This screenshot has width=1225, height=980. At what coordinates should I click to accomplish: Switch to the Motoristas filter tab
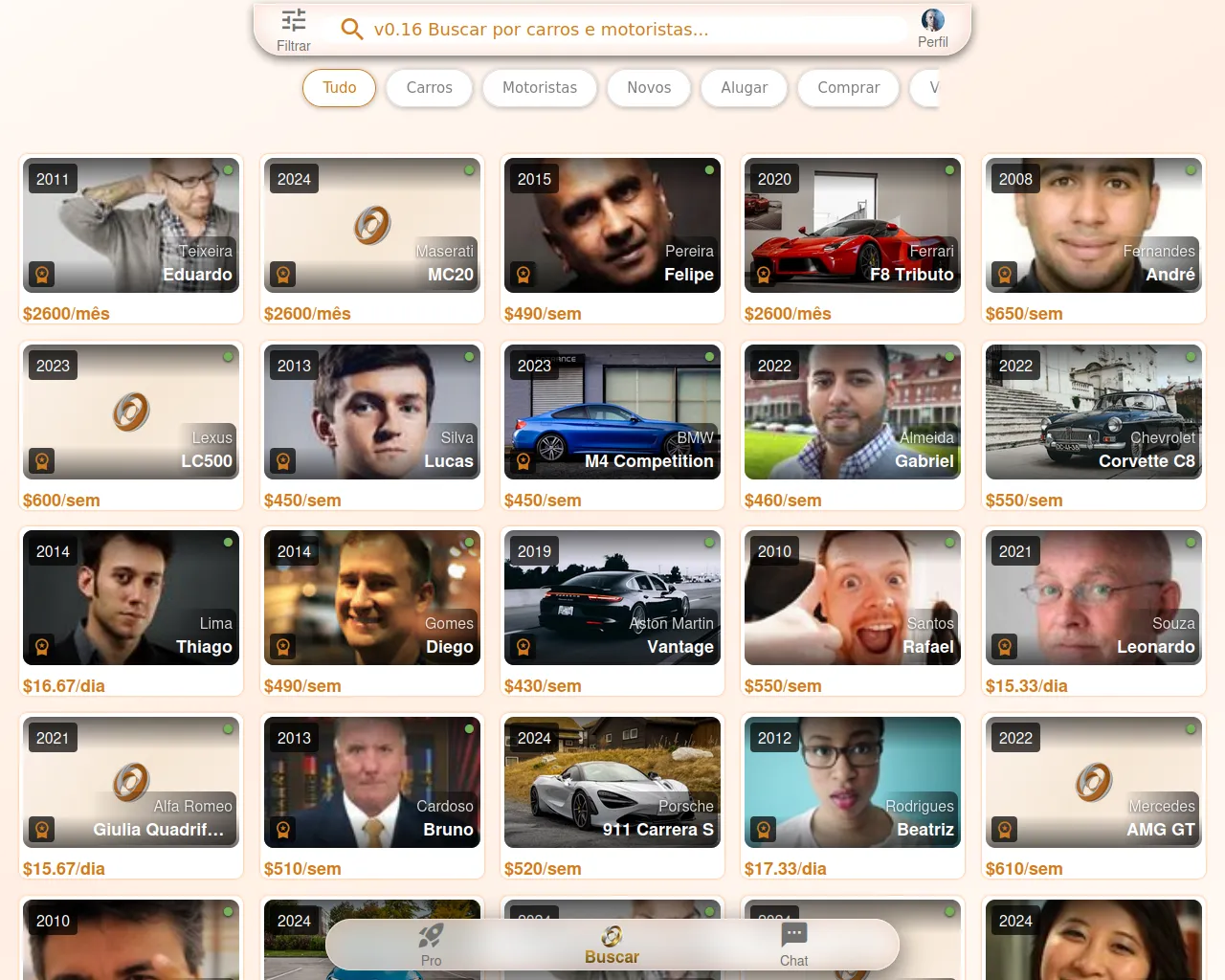coord(540,88)
